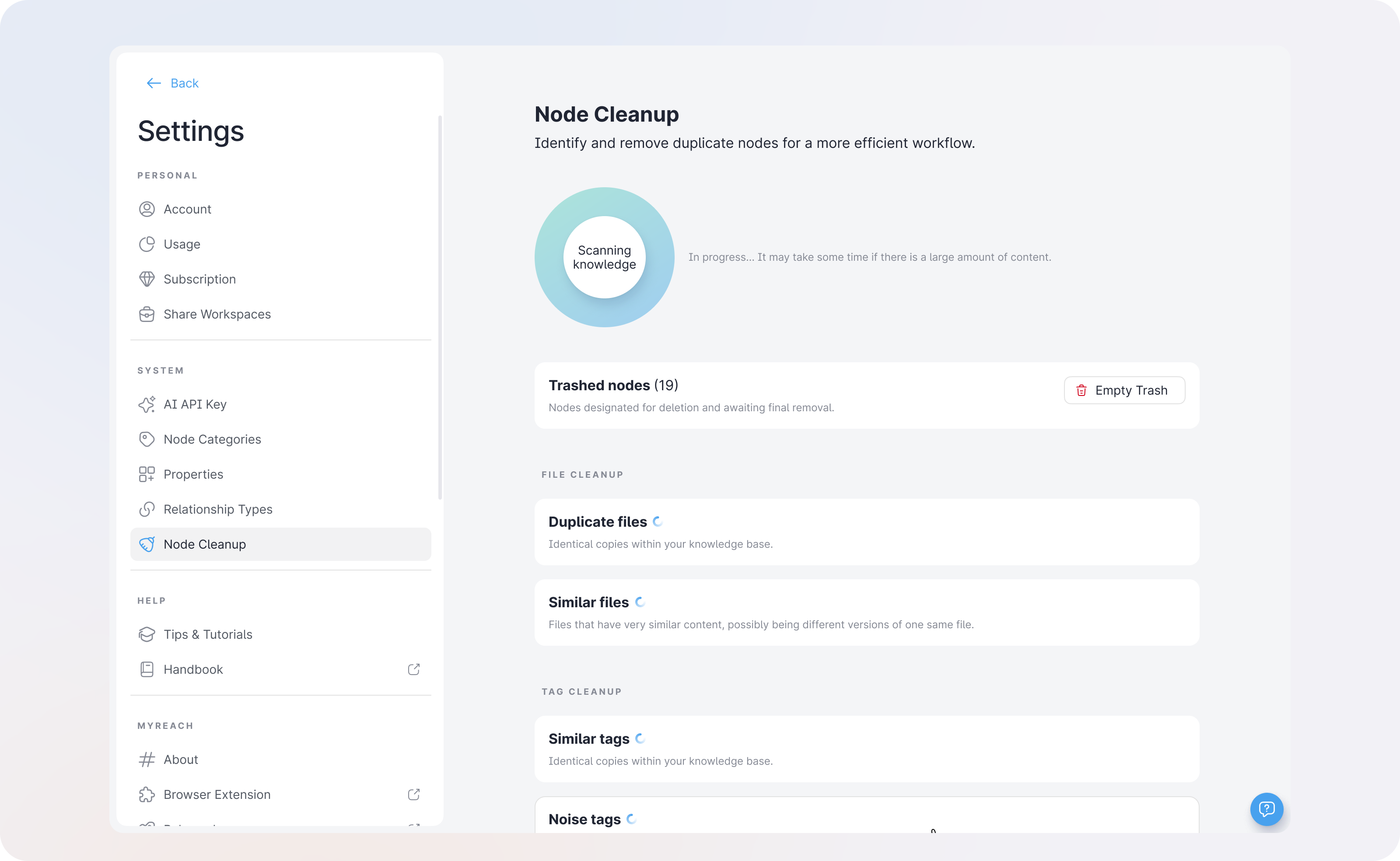The height and width of the screenshot is (861, 1400).
Task: Click the Settings heading
Action: tap(191, 131)
